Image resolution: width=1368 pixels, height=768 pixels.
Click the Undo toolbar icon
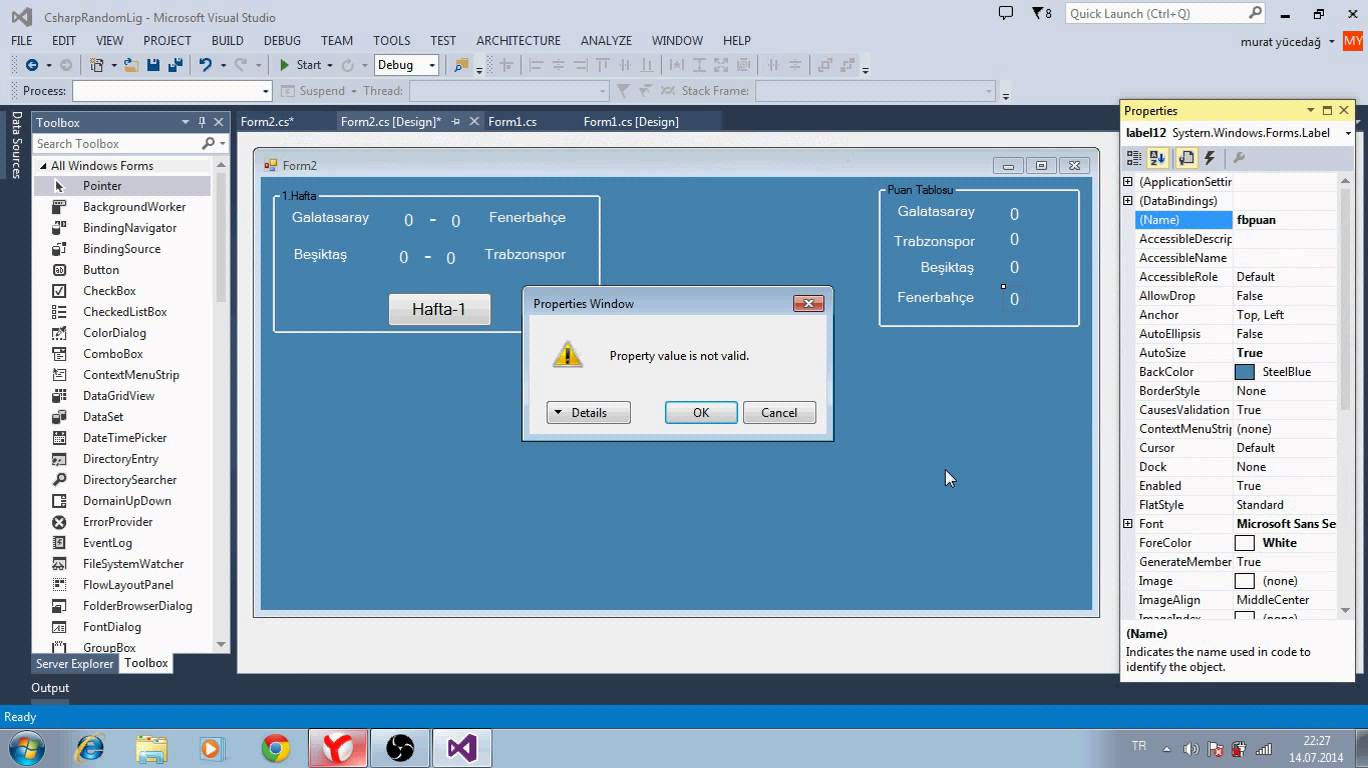(x=205, y=65)
